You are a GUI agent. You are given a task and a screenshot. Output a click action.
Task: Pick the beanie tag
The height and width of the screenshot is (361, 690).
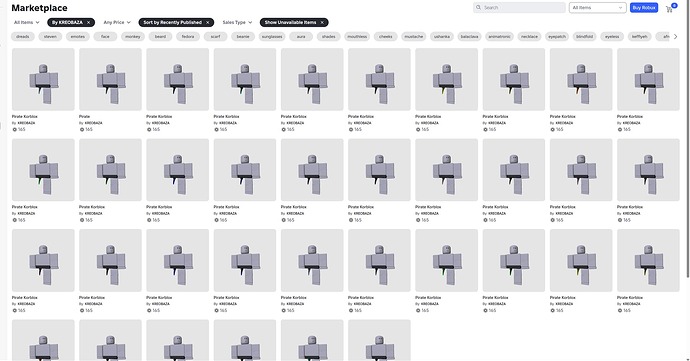(243, 37)
